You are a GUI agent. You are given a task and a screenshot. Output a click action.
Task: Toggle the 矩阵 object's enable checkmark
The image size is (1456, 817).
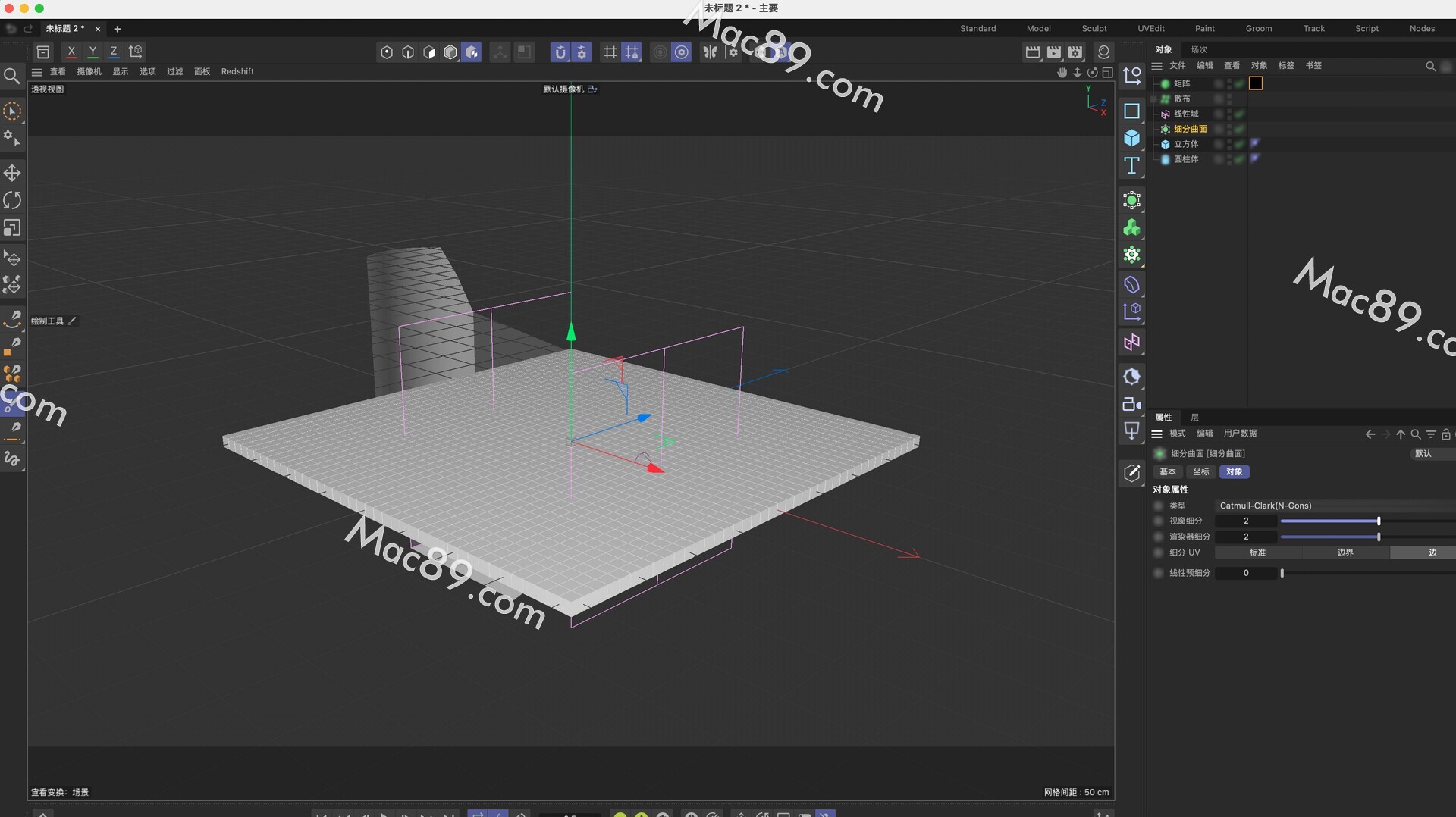[x=1239, y=83]
